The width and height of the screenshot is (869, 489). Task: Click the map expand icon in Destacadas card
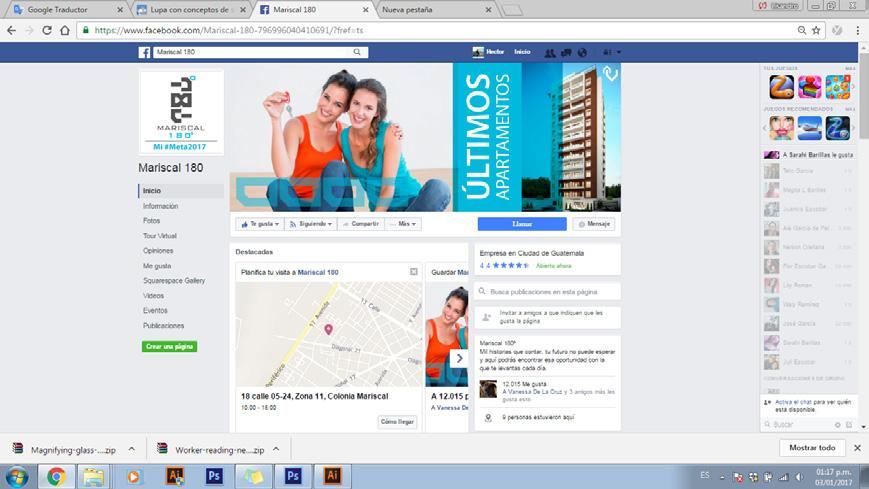(413, 272)
